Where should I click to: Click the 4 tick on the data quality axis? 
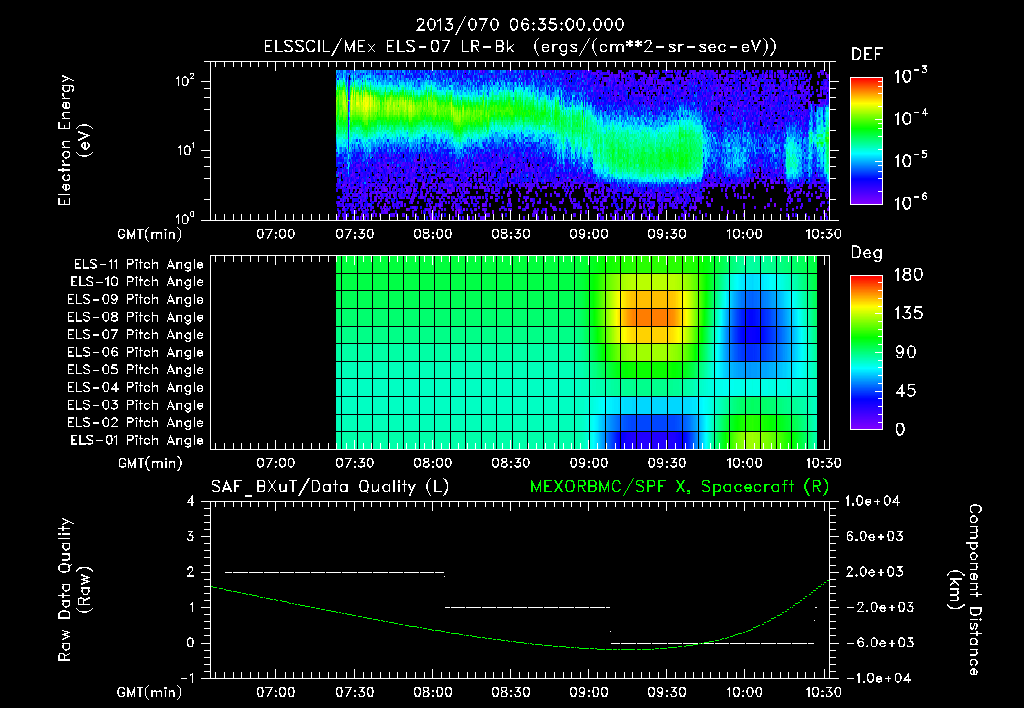[x=191, y=501]
